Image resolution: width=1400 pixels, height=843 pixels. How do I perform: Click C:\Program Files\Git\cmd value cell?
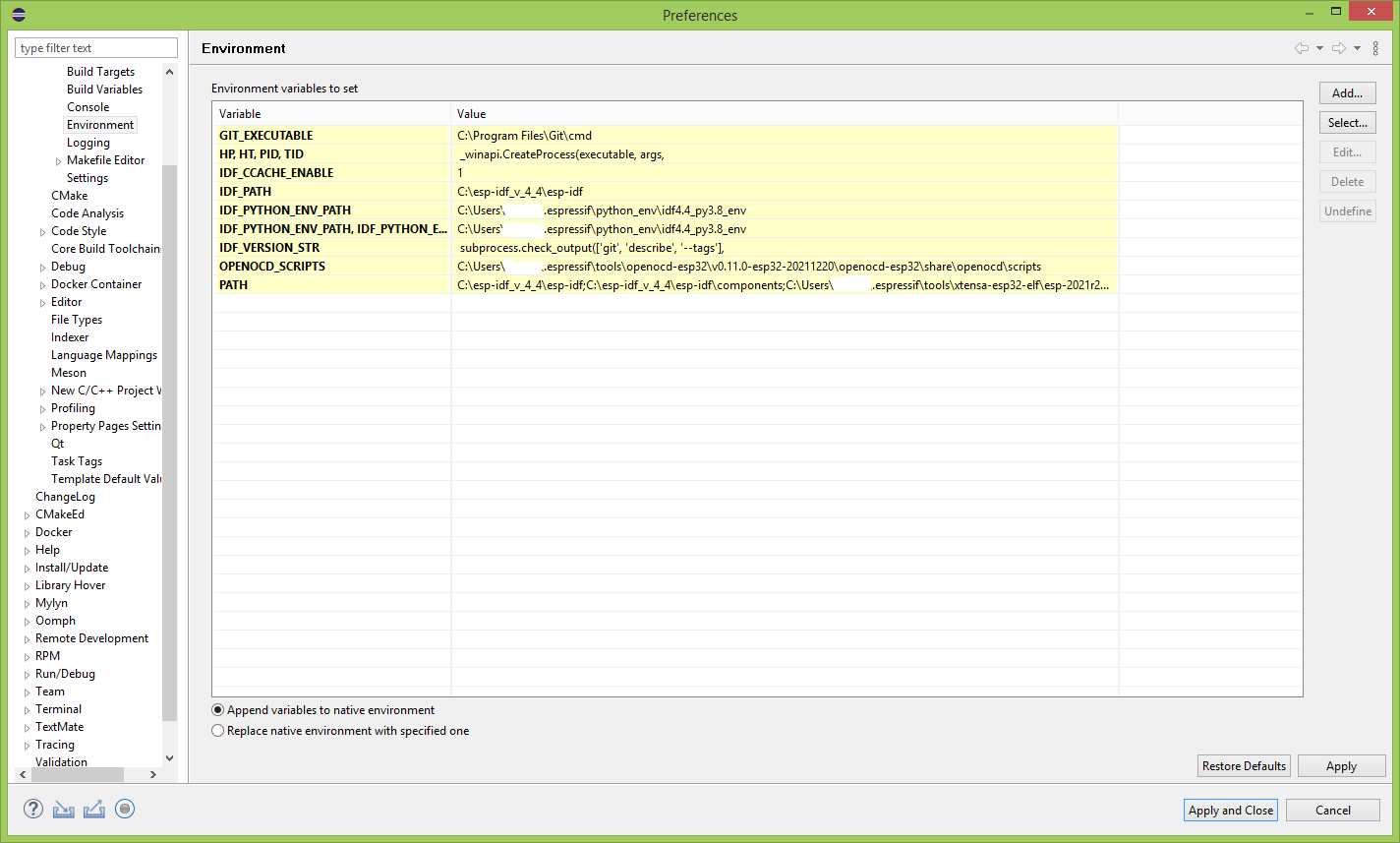(x=785, y=135)
